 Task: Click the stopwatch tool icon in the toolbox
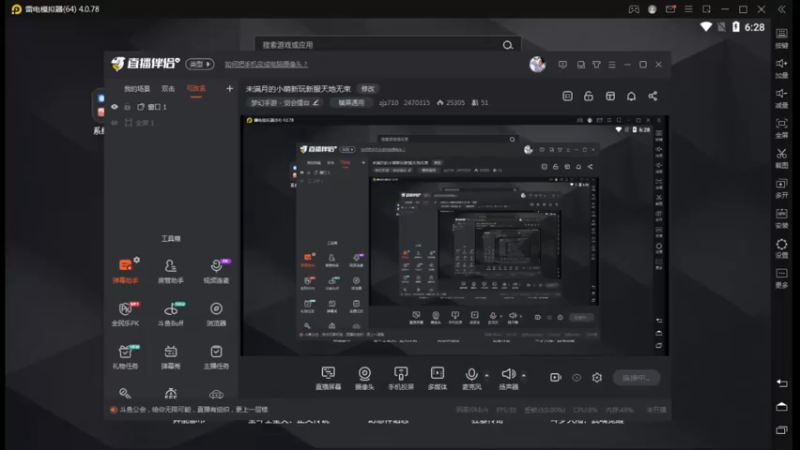[x=170, y=393]
